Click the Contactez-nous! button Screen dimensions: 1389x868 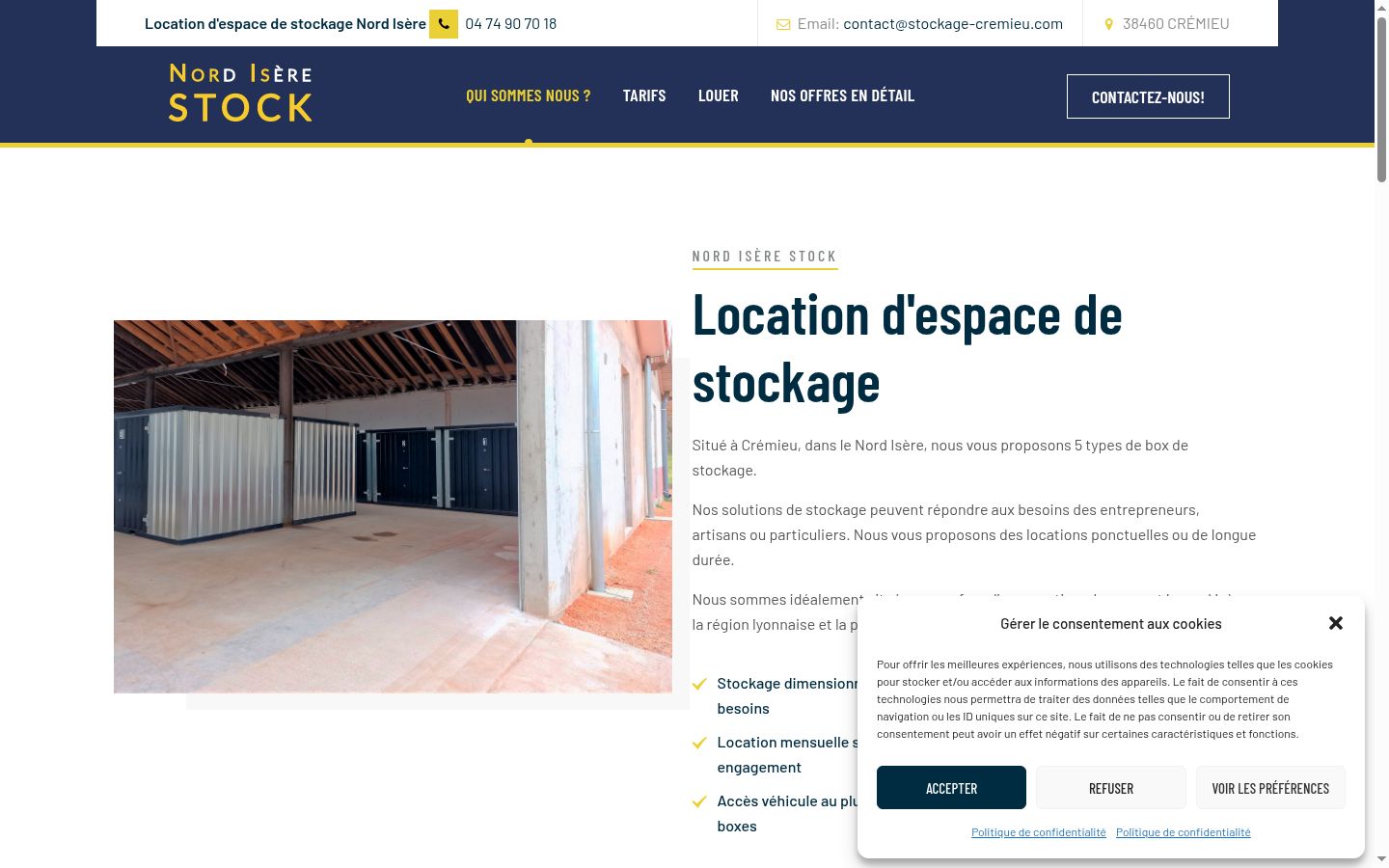(1148, 96)
